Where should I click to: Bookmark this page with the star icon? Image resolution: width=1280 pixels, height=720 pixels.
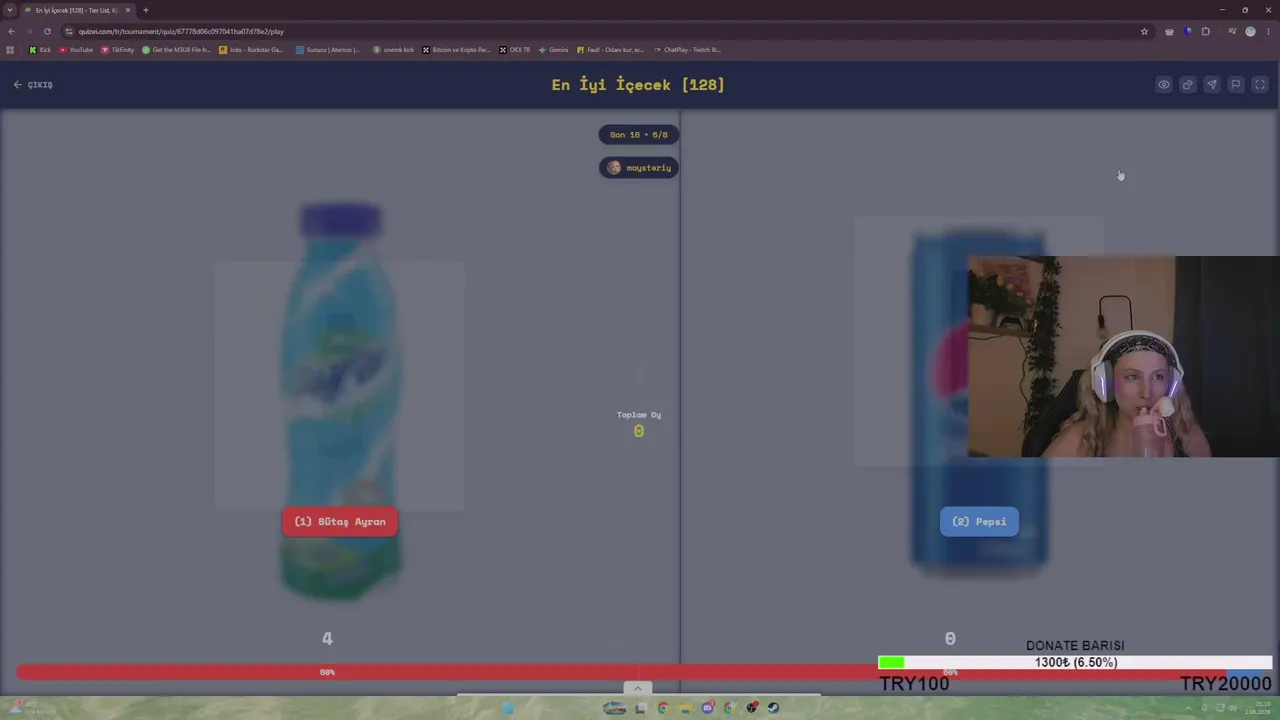coord(1144,31)
